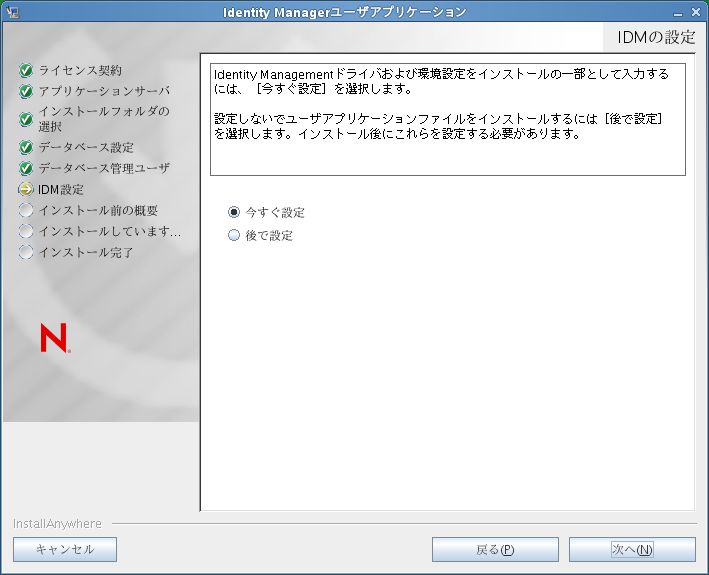
Task: Click the データベース管理ユーザ step label
Action: tap(104, 168)
